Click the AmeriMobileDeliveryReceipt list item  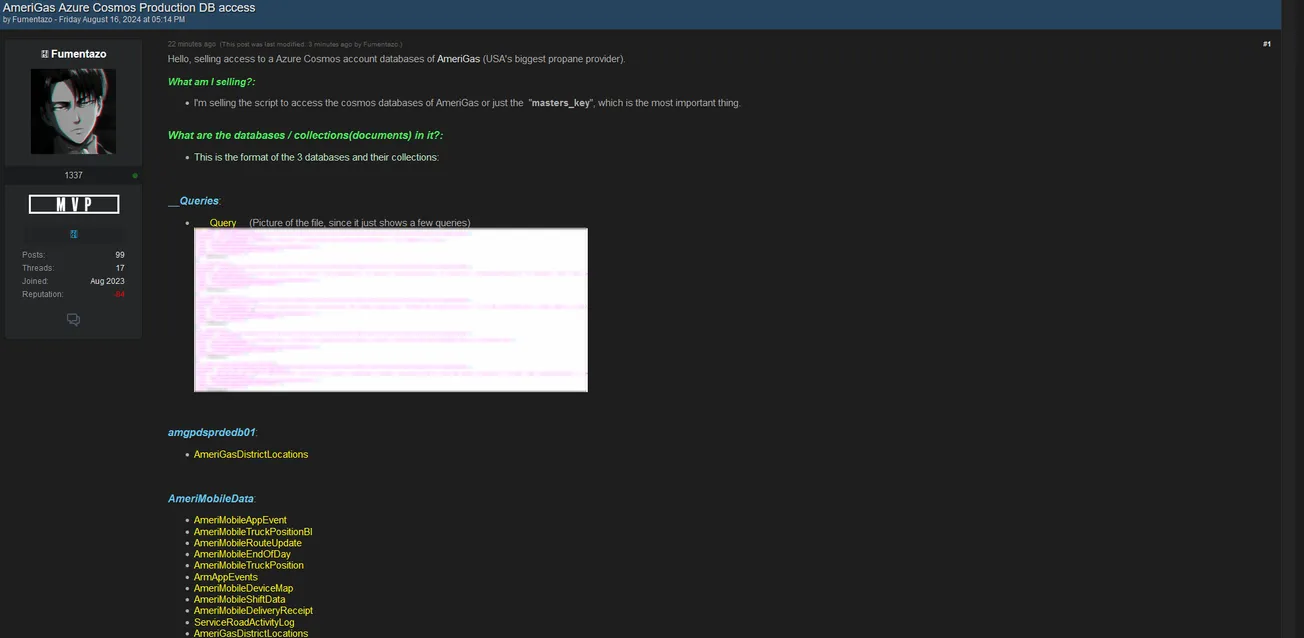[253, 611]
